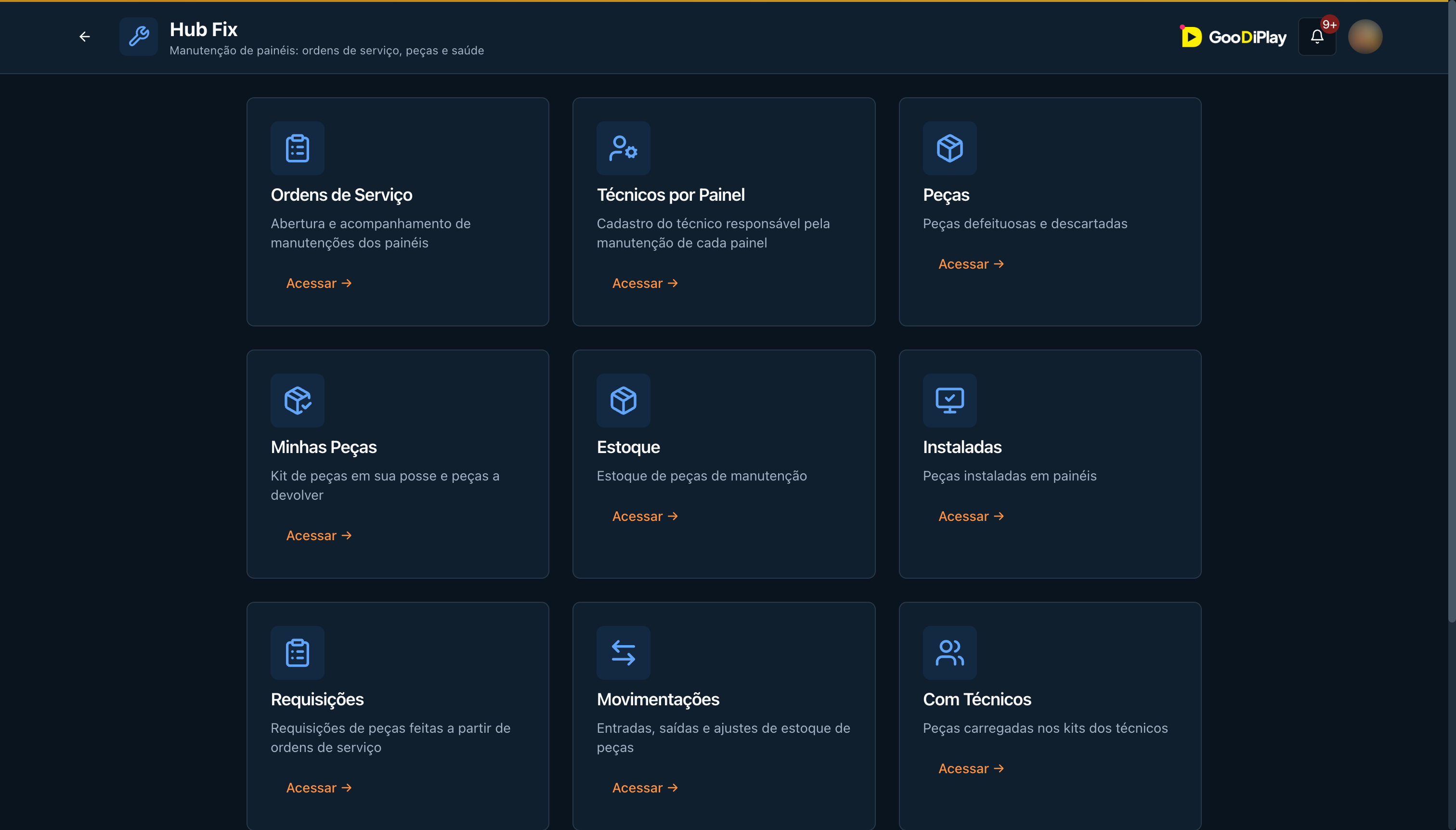Click 'Peças instaladas em painéis' description
This screenshot has width=1456, height=830.
coord(1010,476)
